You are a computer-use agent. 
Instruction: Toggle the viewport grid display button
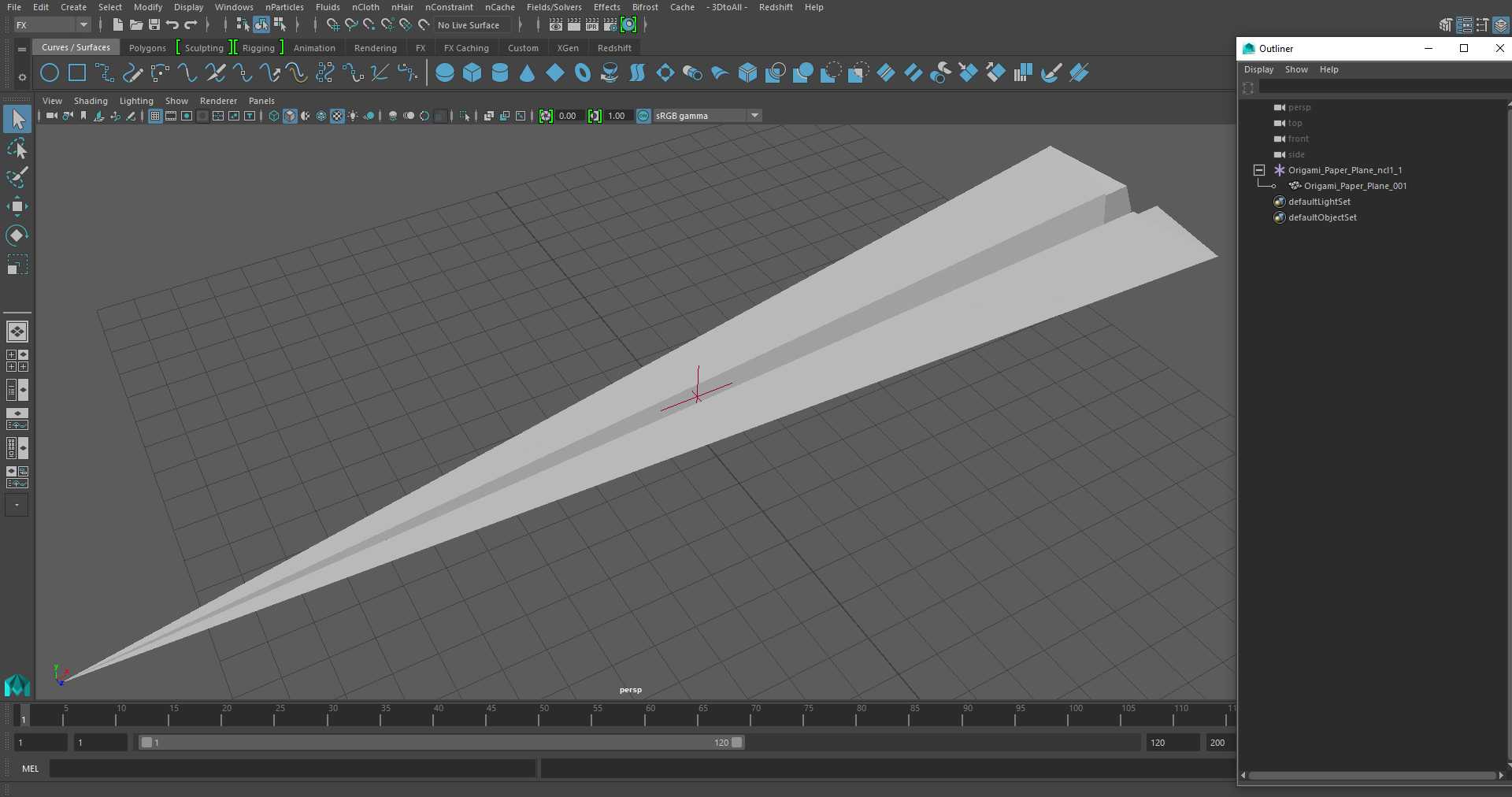pyautogui.click(x=155, y=116)
